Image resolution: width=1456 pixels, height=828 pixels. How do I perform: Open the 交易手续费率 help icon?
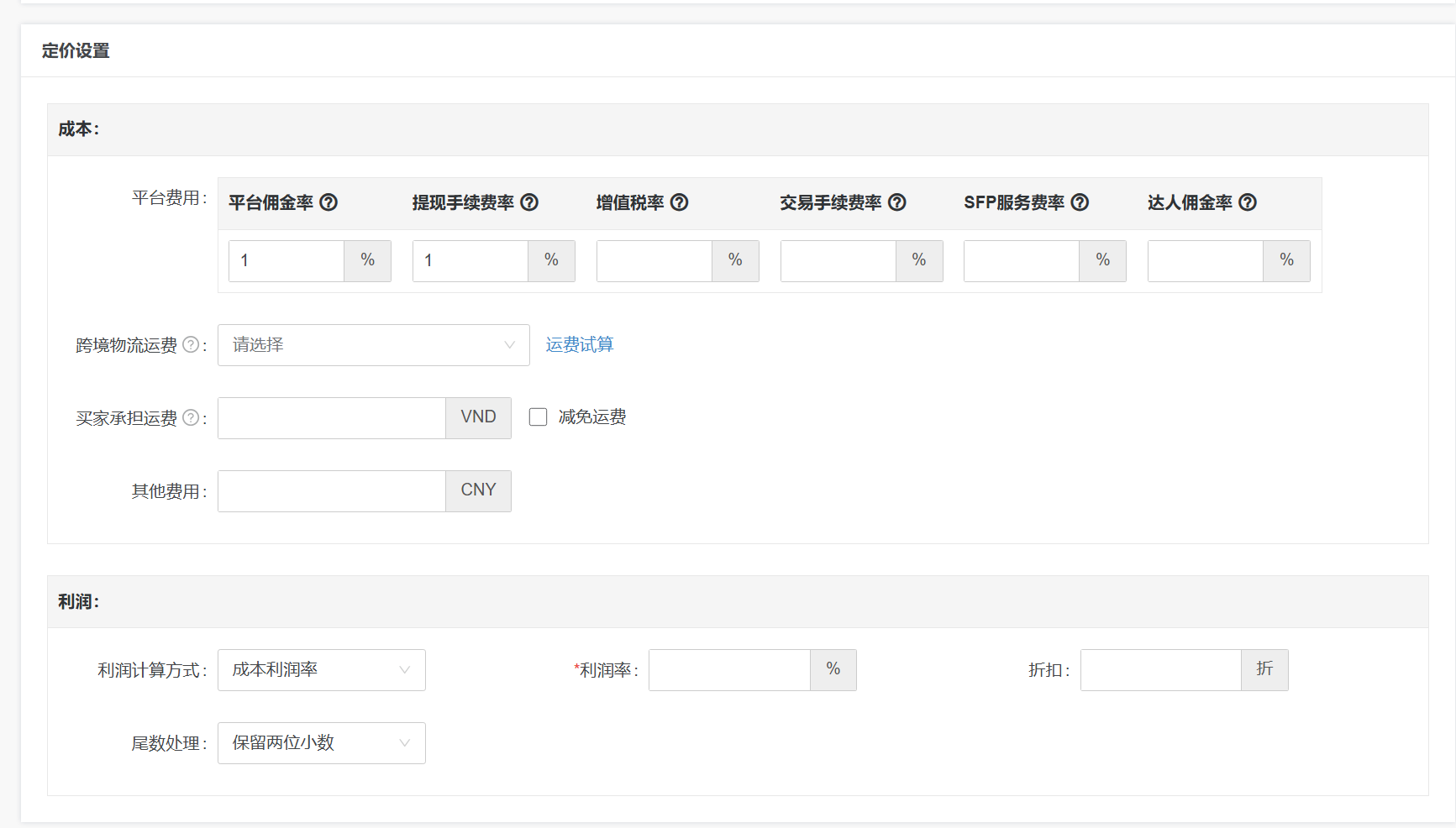click(x=898, y=202)
